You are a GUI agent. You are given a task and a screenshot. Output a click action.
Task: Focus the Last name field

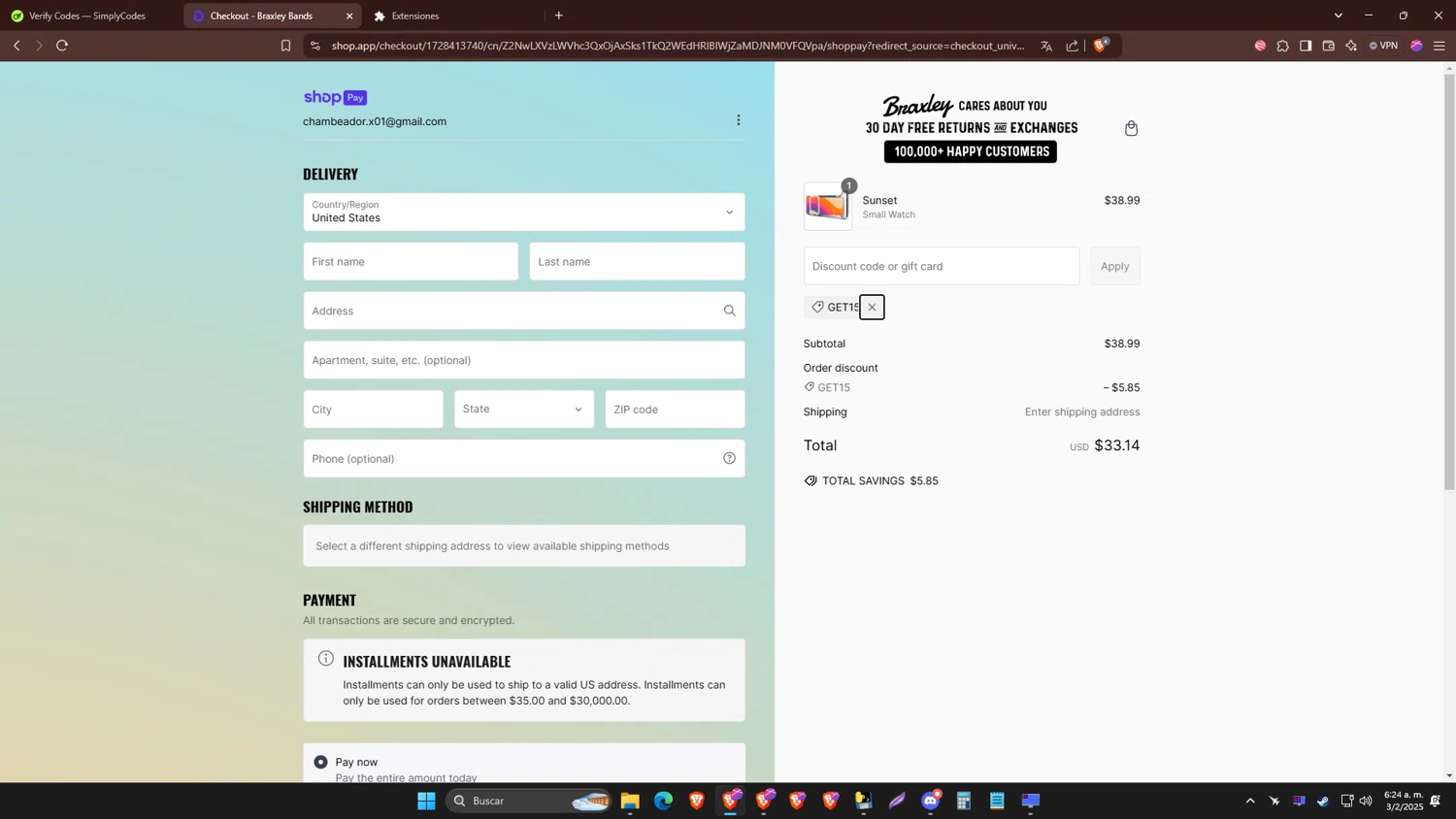(637, 261)
